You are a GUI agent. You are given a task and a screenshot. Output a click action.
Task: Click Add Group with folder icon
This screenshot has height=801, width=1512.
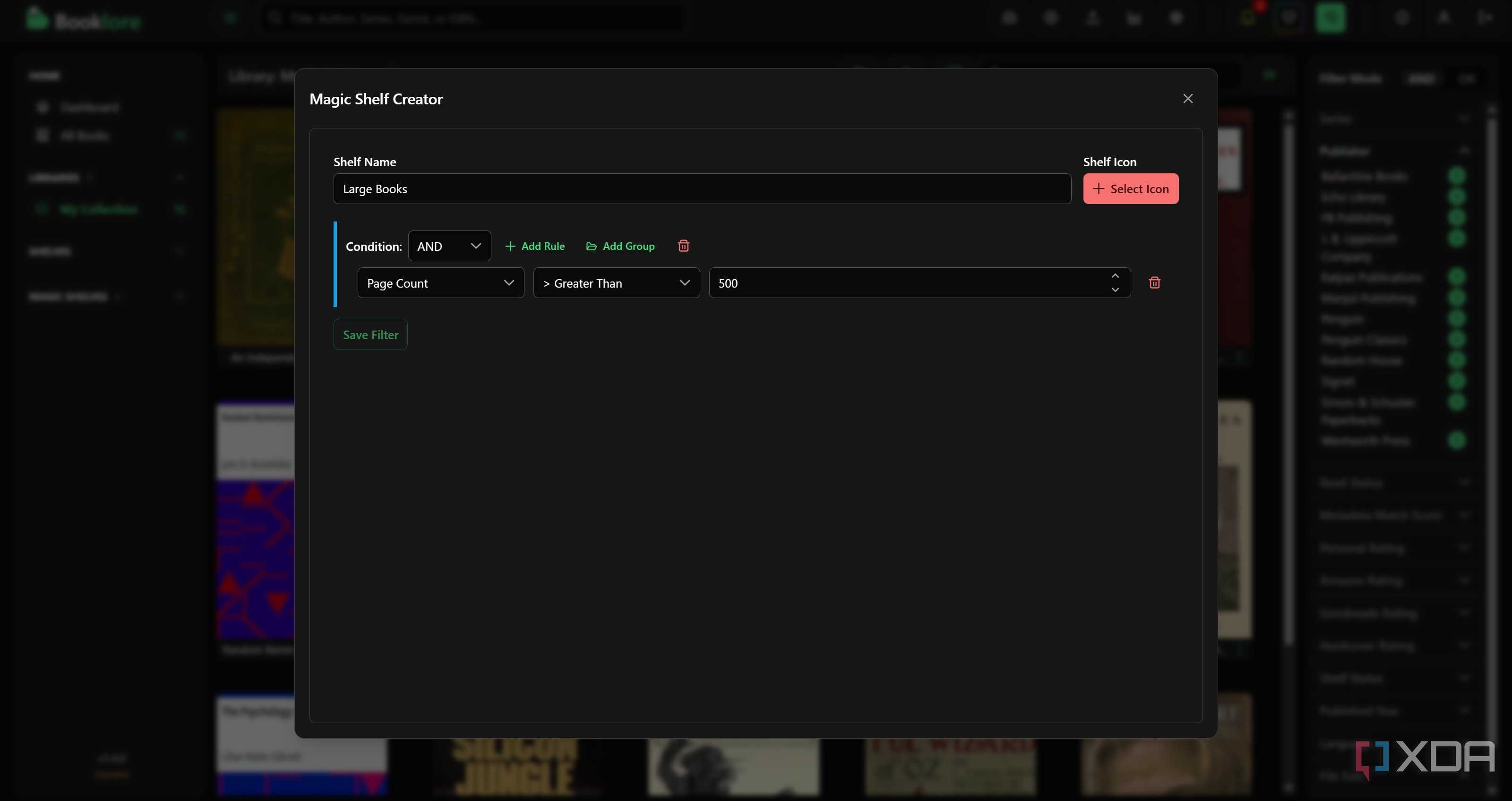click(620, 246)
